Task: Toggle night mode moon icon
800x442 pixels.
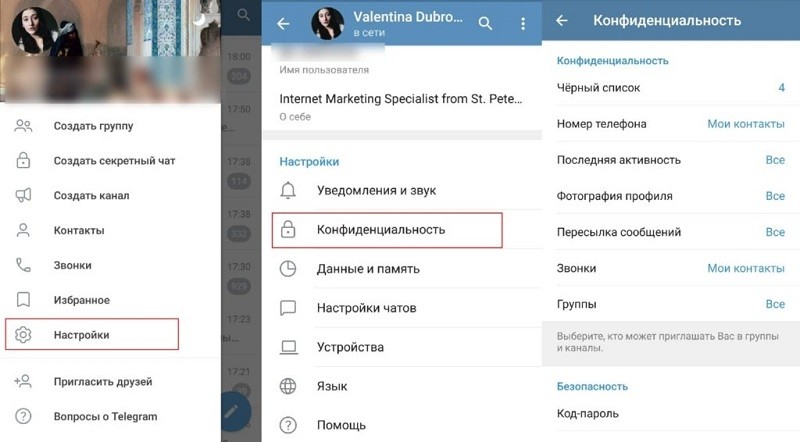Action: pyautogui.click(x=198, y=19)
